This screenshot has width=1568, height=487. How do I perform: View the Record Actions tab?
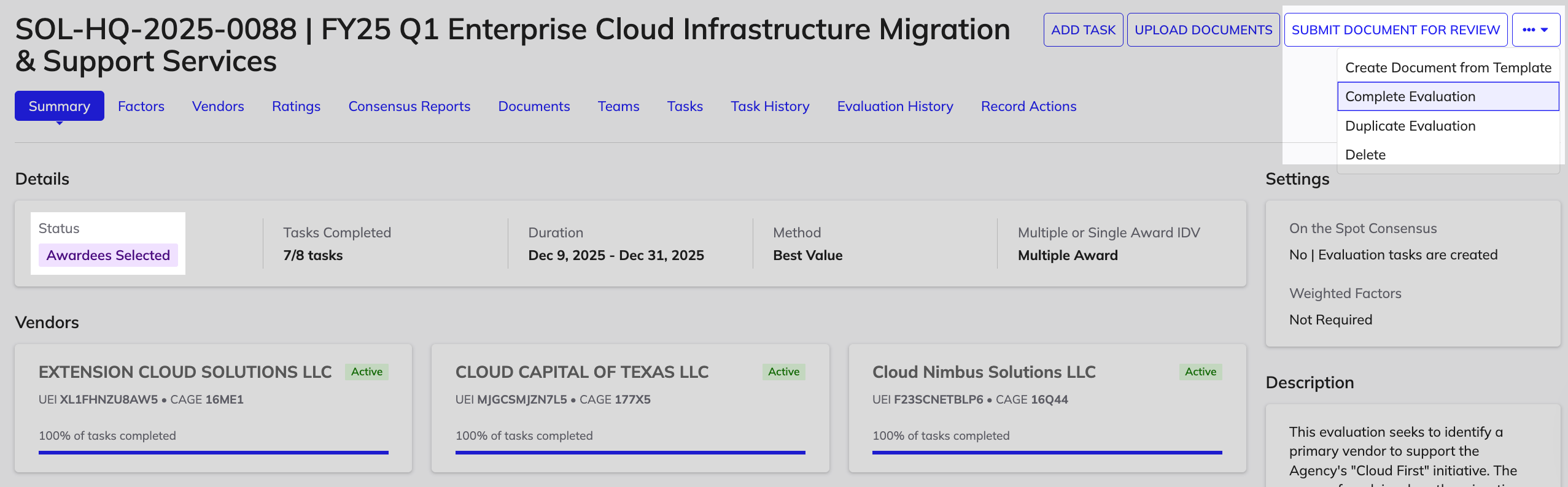(1028, 106)
